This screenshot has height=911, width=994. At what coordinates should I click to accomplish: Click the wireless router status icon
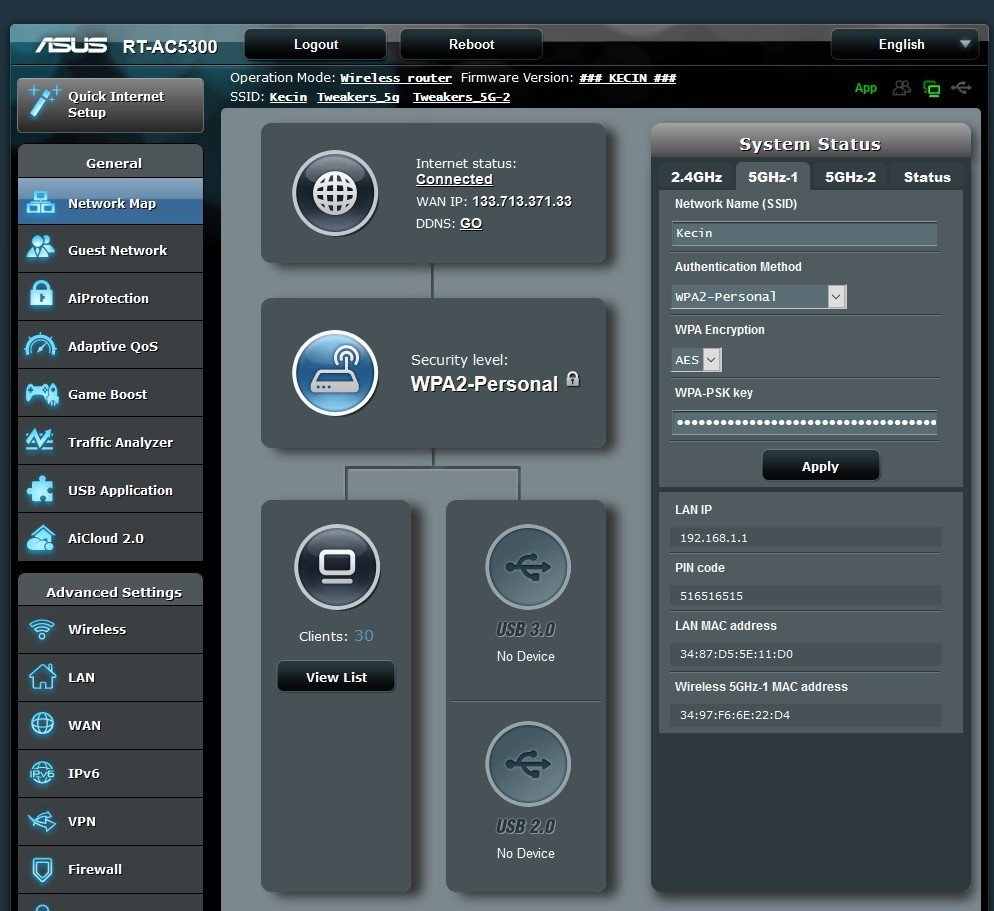coord(335,373)
